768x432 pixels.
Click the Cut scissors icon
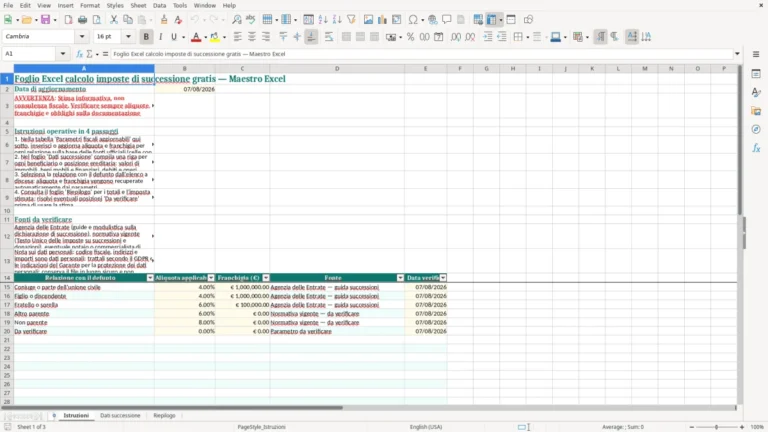click(114, 20)
